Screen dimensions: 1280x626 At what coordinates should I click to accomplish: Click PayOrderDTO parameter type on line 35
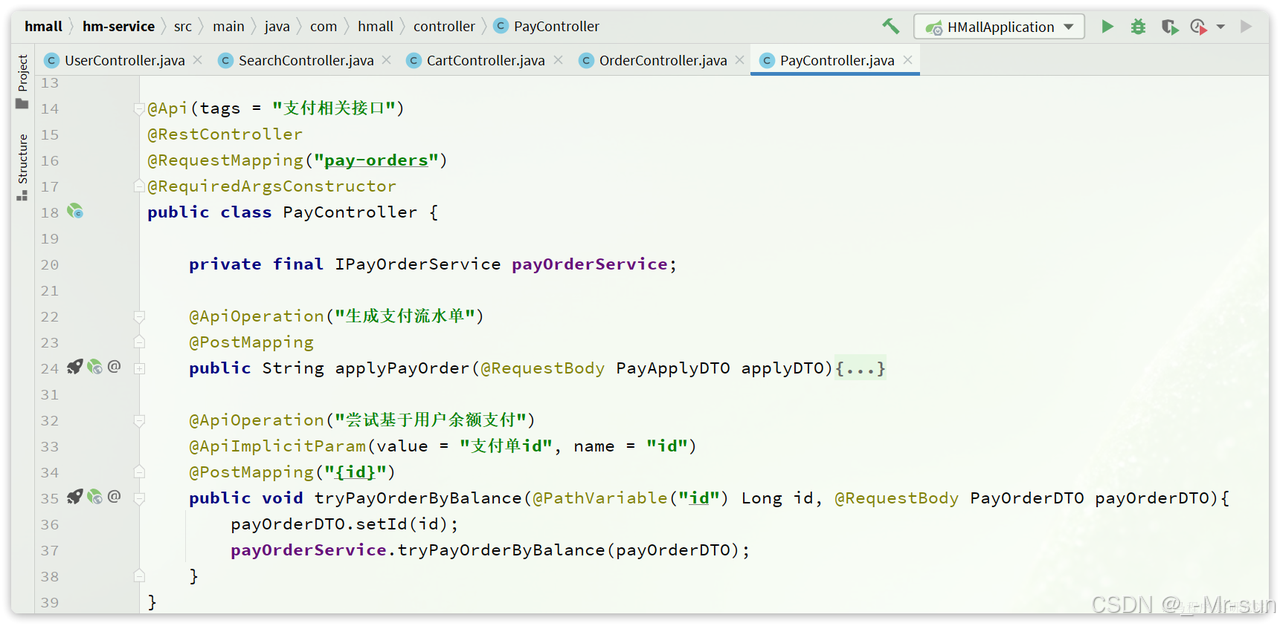coord(1027,498)
